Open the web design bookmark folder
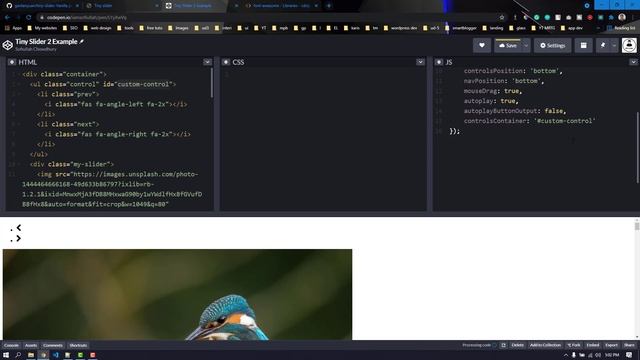This screenshot has width=640, height=360. (97, 28)
